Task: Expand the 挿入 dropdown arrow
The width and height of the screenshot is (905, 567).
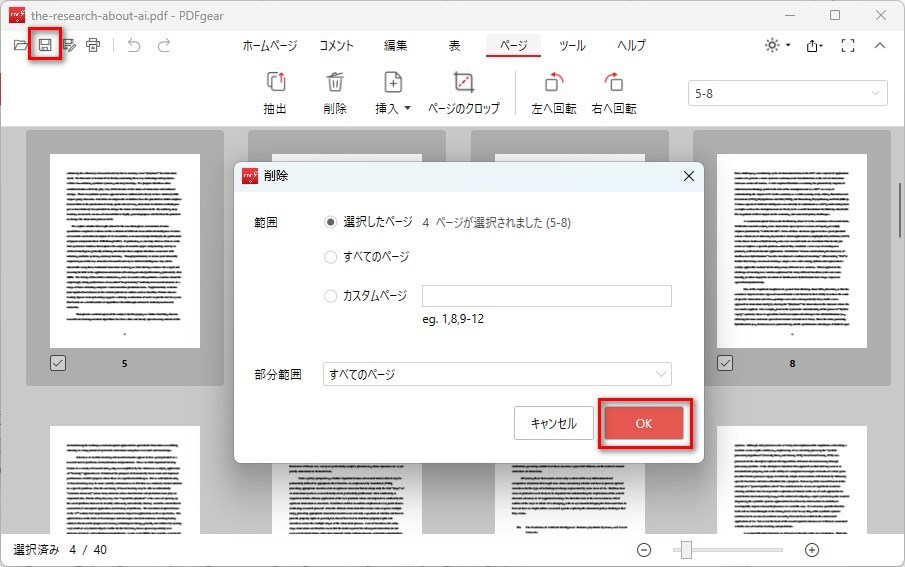Action: [x=407, y=109]
